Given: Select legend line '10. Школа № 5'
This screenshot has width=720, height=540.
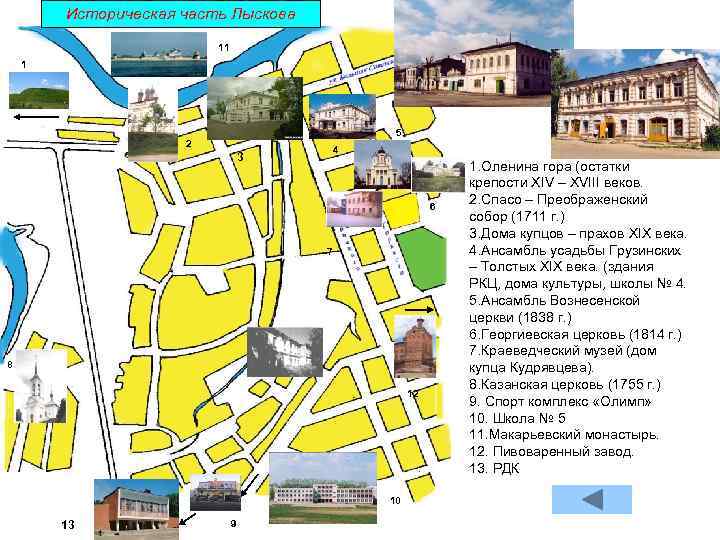Looking at the screenshot, I should 517,418.
